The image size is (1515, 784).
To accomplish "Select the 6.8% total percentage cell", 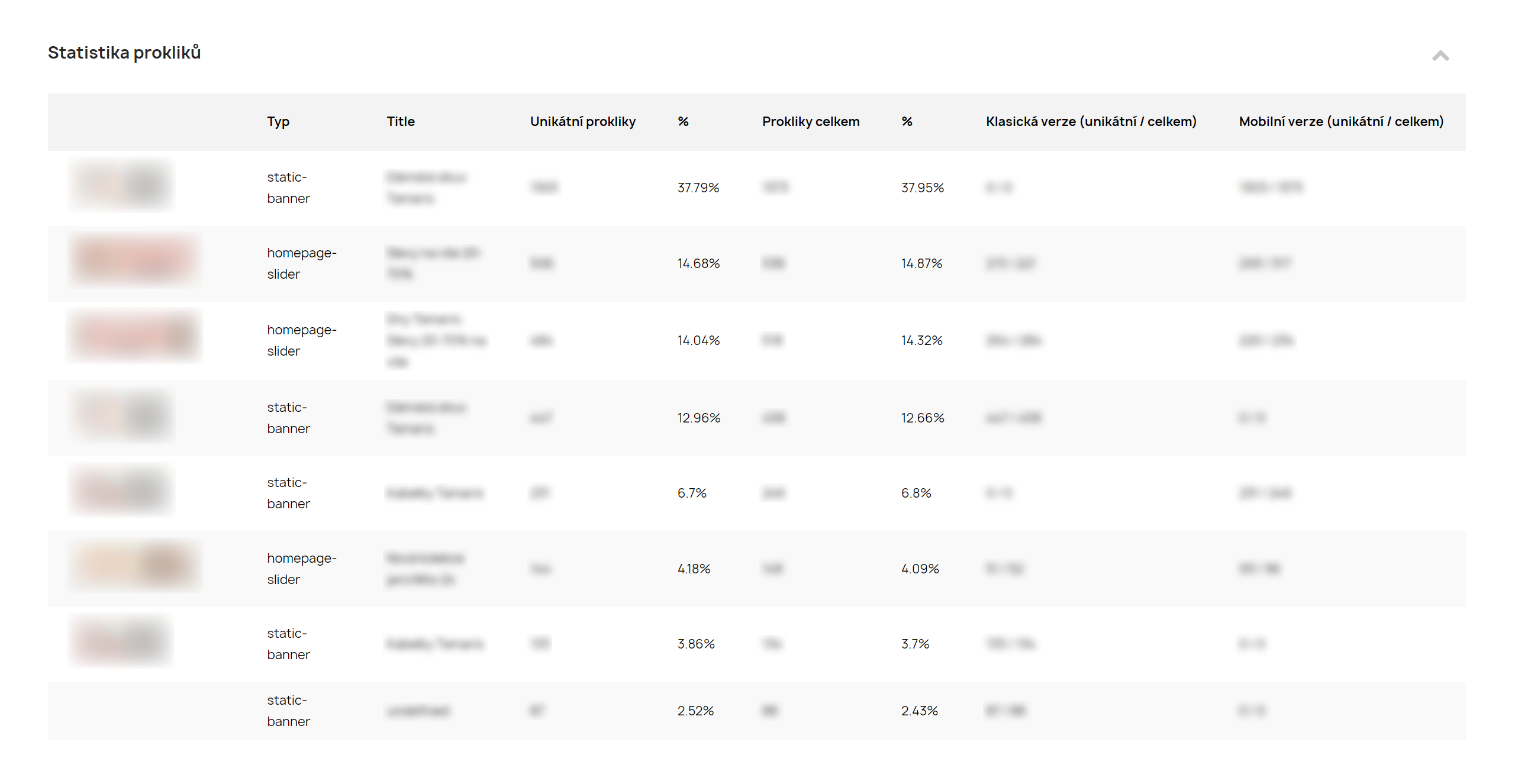I will coord(916,493).
